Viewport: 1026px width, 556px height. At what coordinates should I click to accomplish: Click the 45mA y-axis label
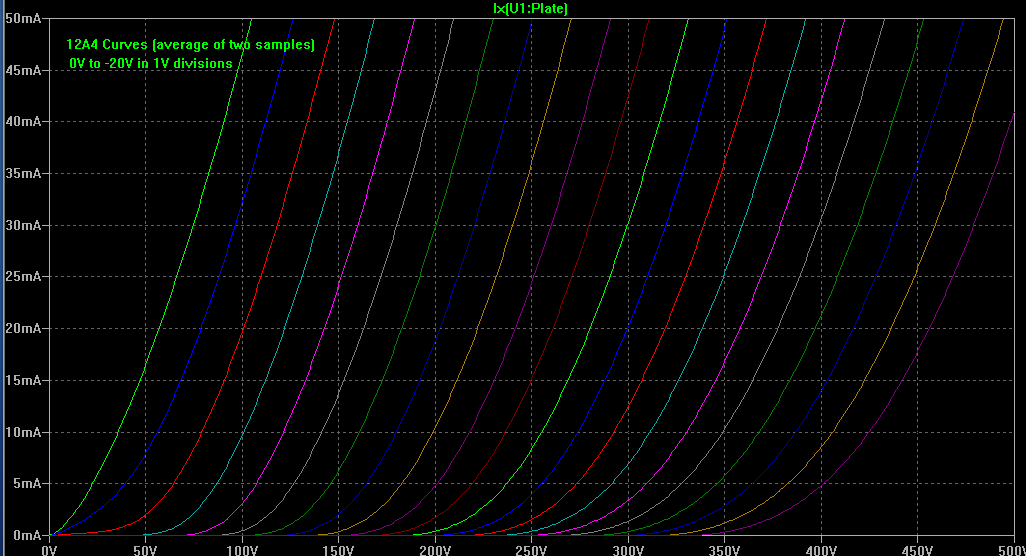point(23,70)
